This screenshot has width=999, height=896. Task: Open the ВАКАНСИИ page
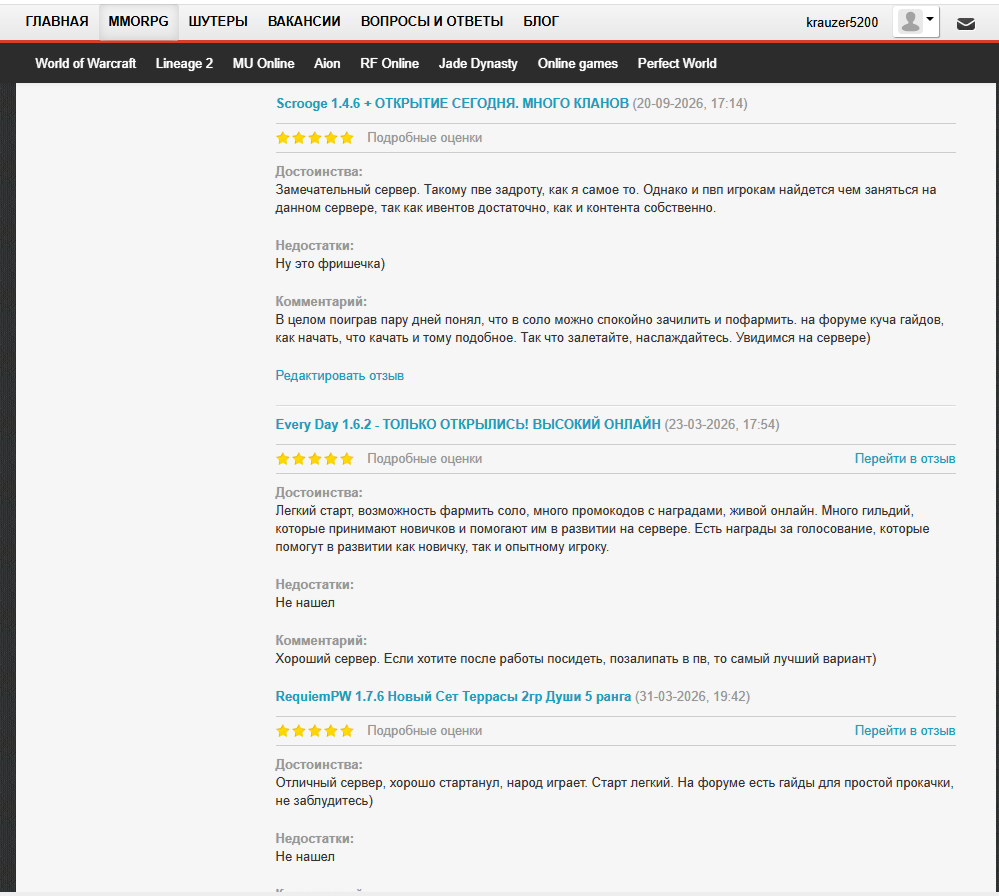pyautogui.click(x=304, y=22)
